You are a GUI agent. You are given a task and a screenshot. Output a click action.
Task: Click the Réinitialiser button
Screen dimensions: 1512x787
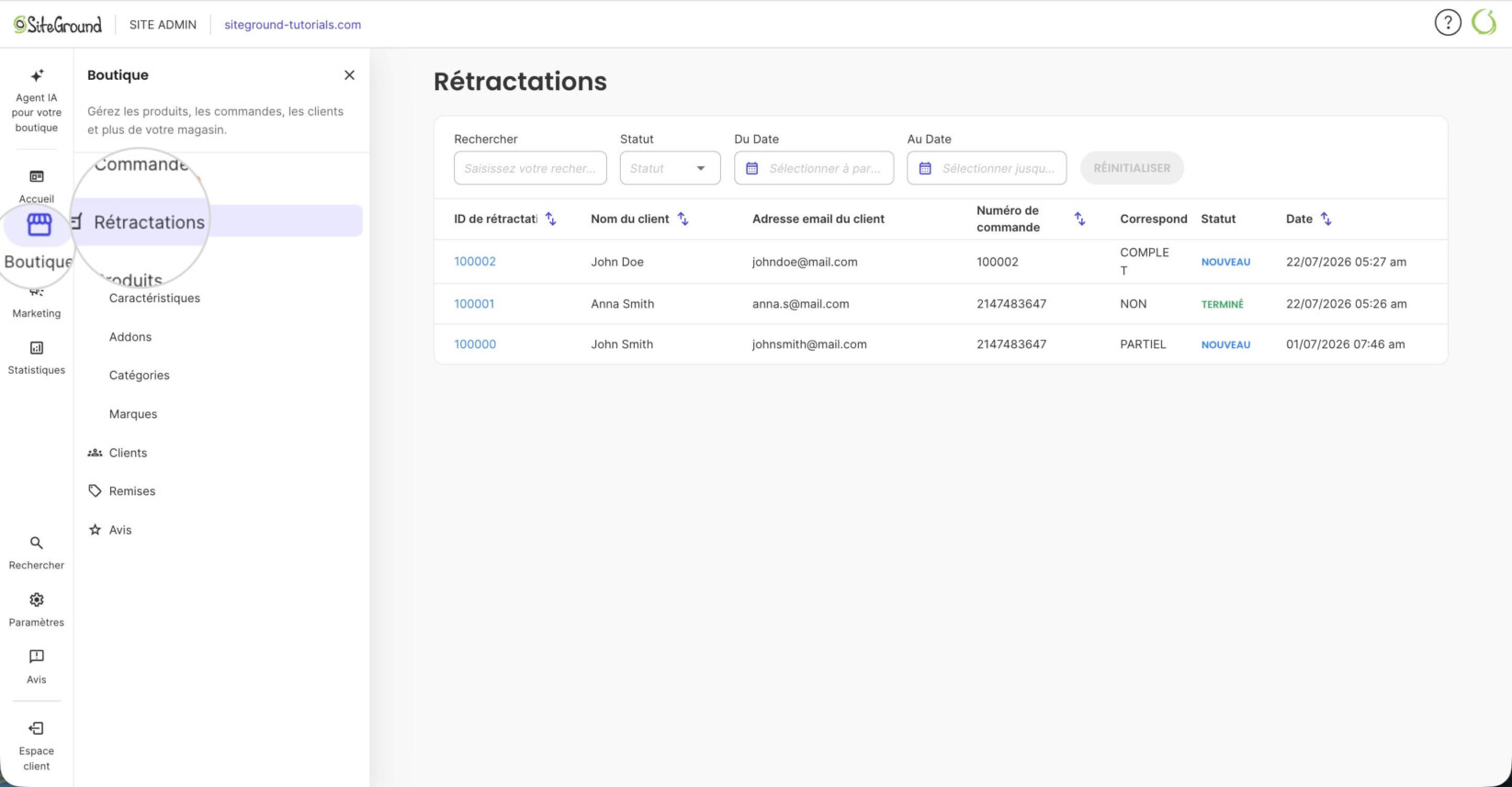pos(1132,168)
